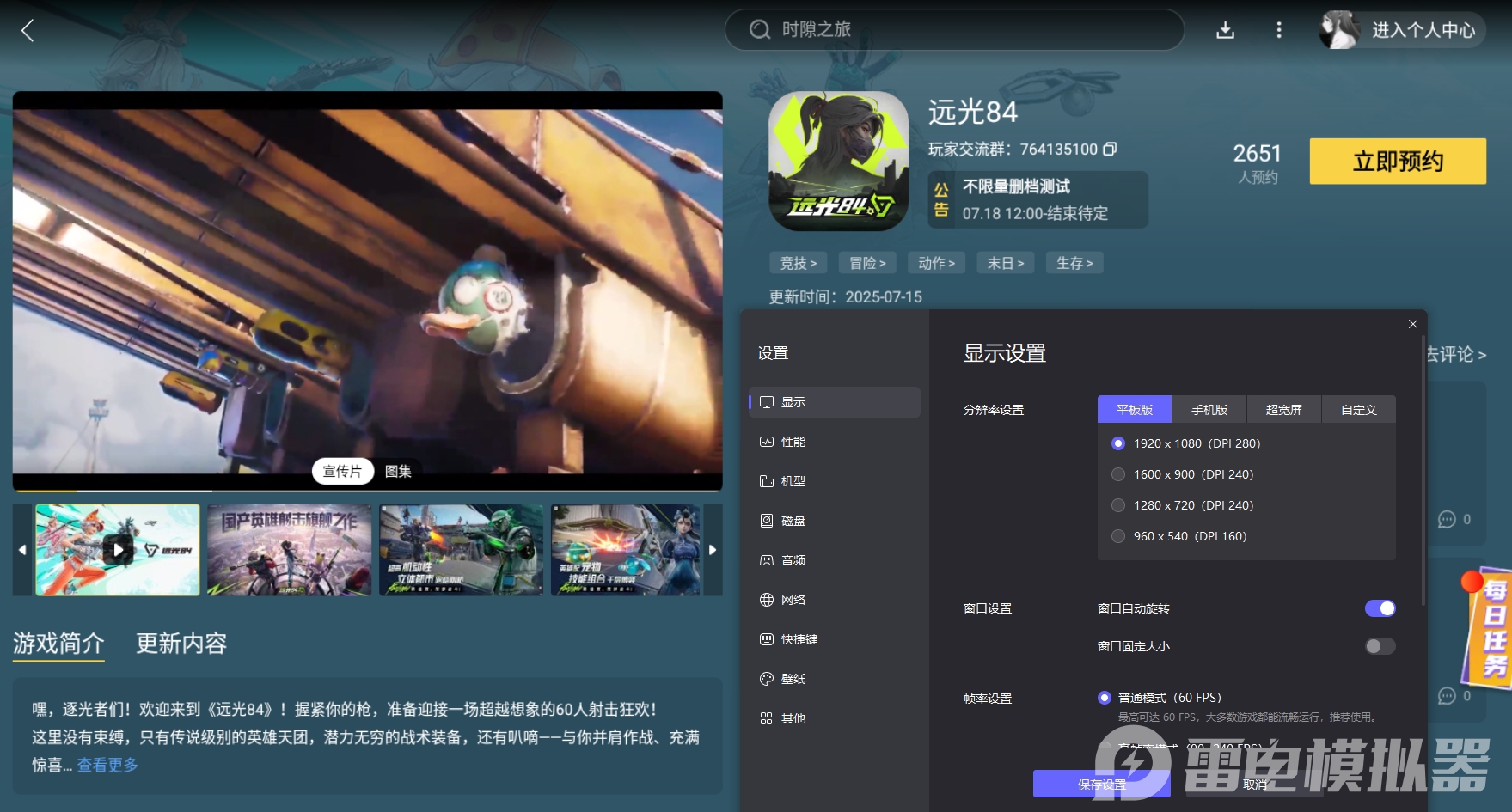This screenshot has height=812, width=1512.
Task: Switch to the 手机版 resolution tab
Action: click(1209, 409)
